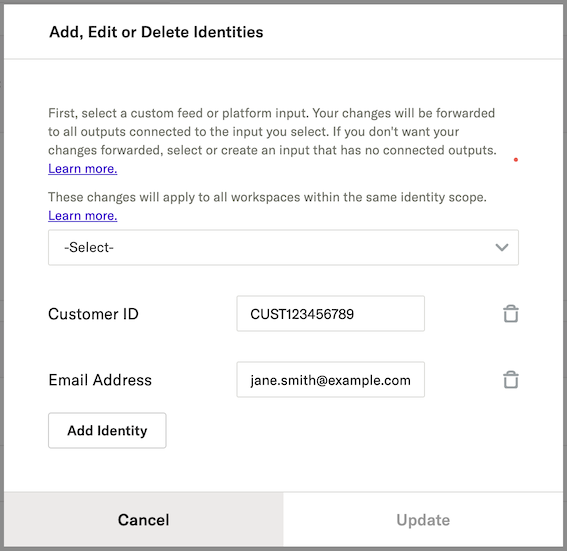The height and width of the screenshot is (551, 567).
Task: Select the Customer ID label
Action: tap(93, 314)
